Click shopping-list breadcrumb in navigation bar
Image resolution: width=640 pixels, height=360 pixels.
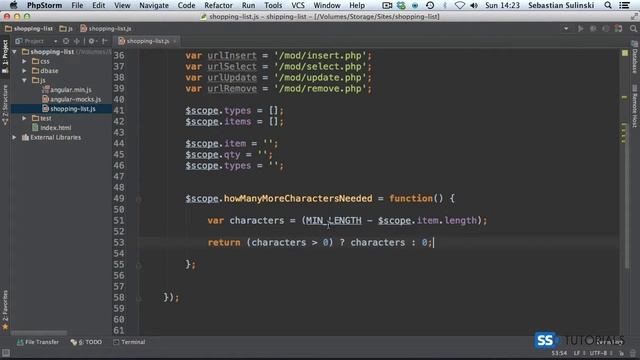coord(29,29)
